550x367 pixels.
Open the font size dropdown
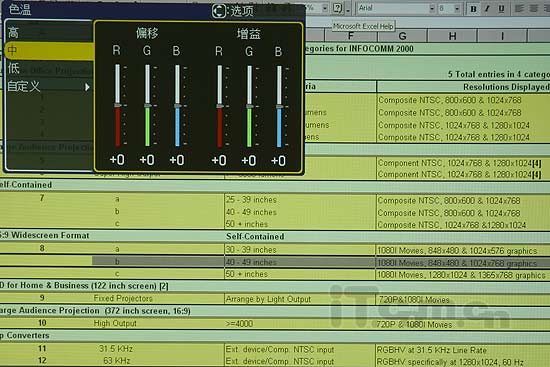tap(457, 8)
